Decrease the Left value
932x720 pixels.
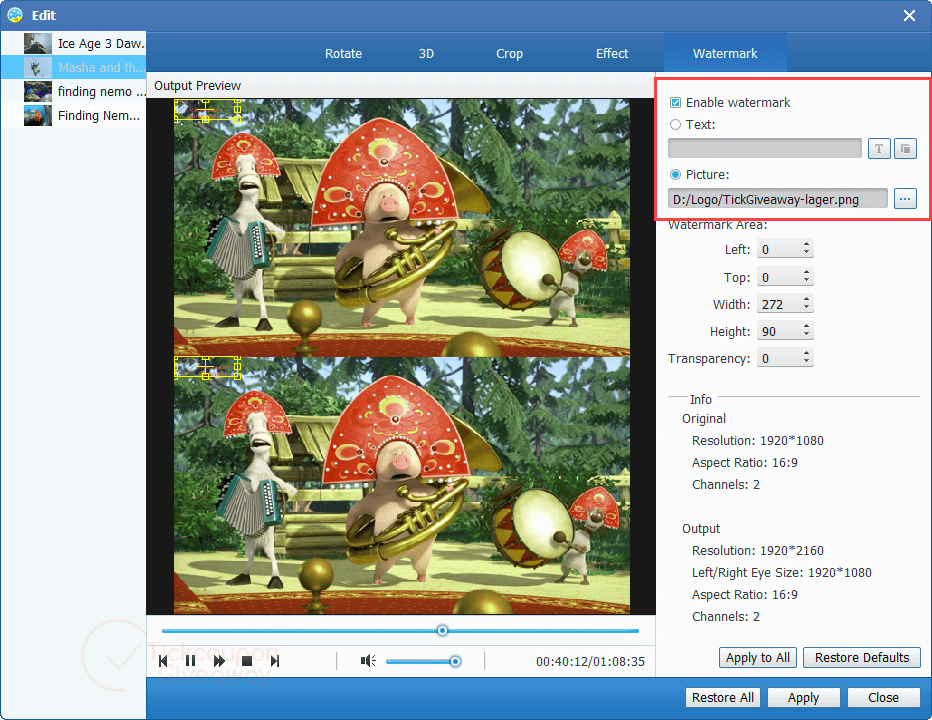pos(806,253)
